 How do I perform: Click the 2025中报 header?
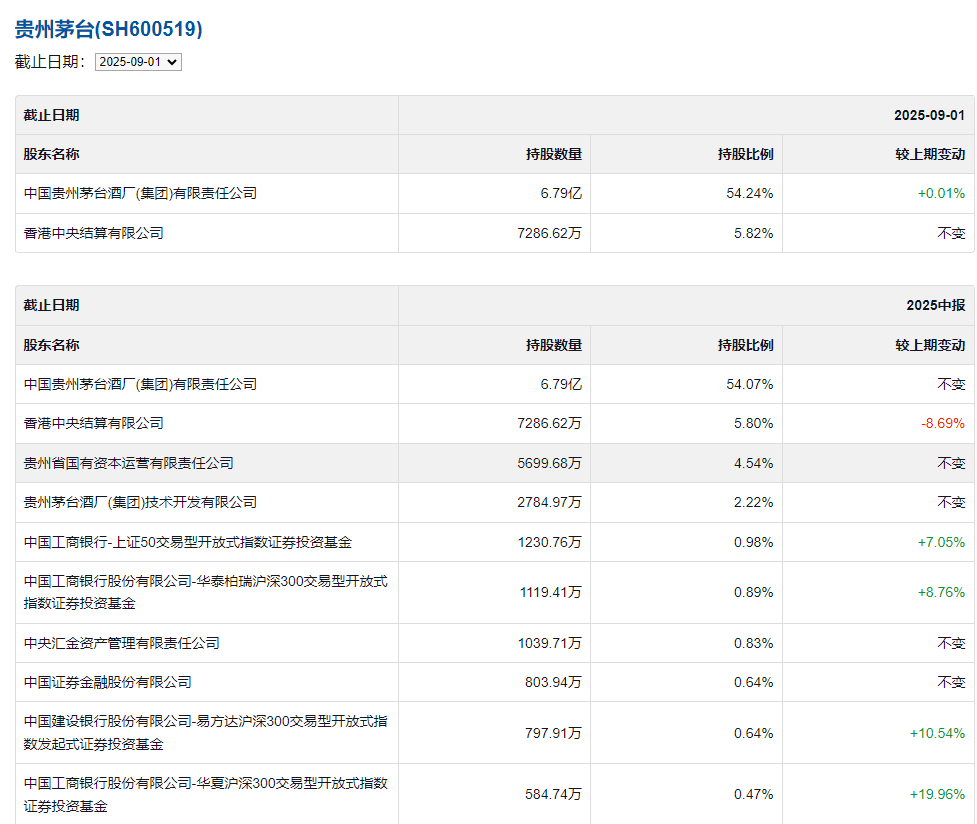[x=935, y=305]
